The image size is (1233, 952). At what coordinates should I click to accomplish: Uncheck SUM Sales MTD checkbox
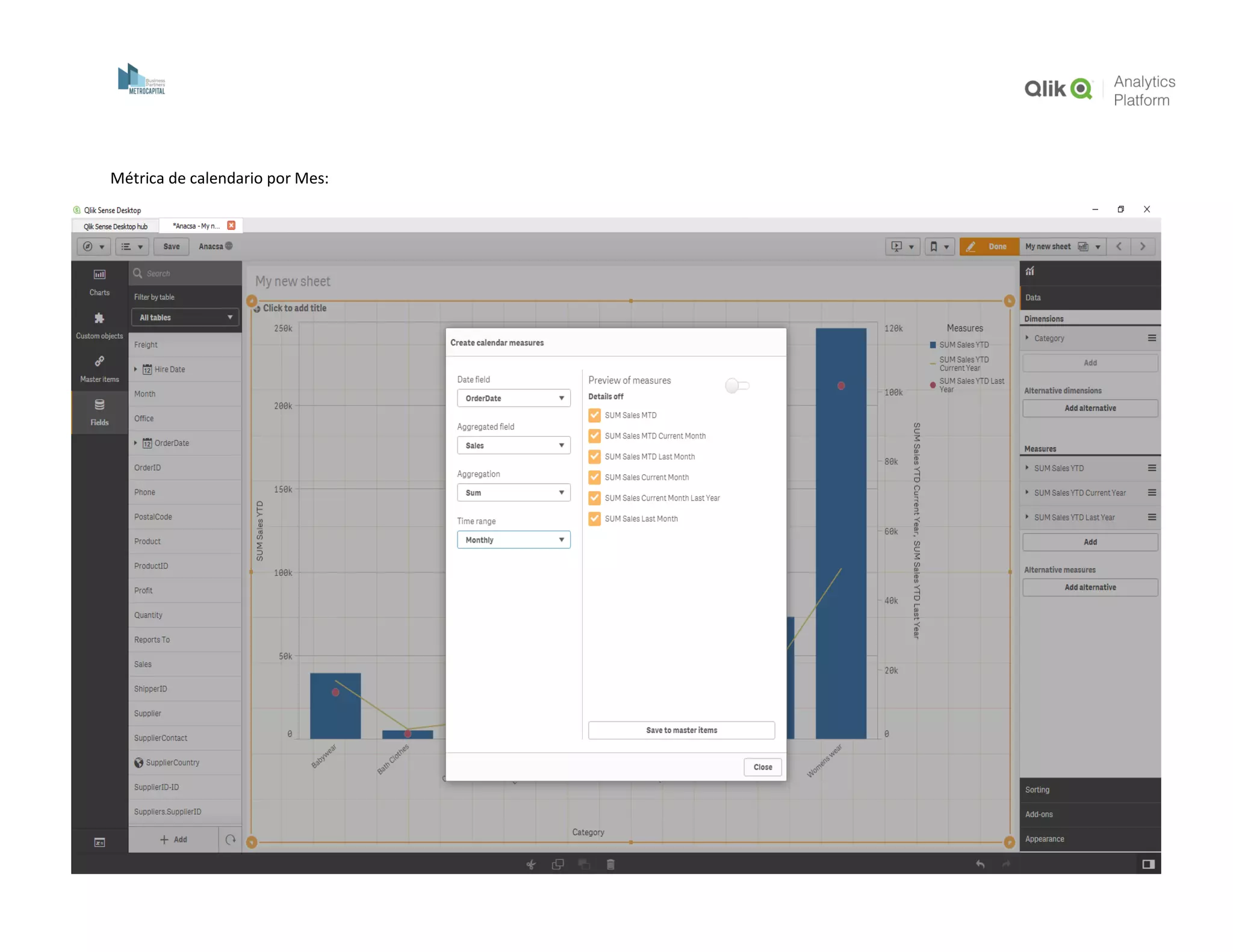click(x=594, y=415)
